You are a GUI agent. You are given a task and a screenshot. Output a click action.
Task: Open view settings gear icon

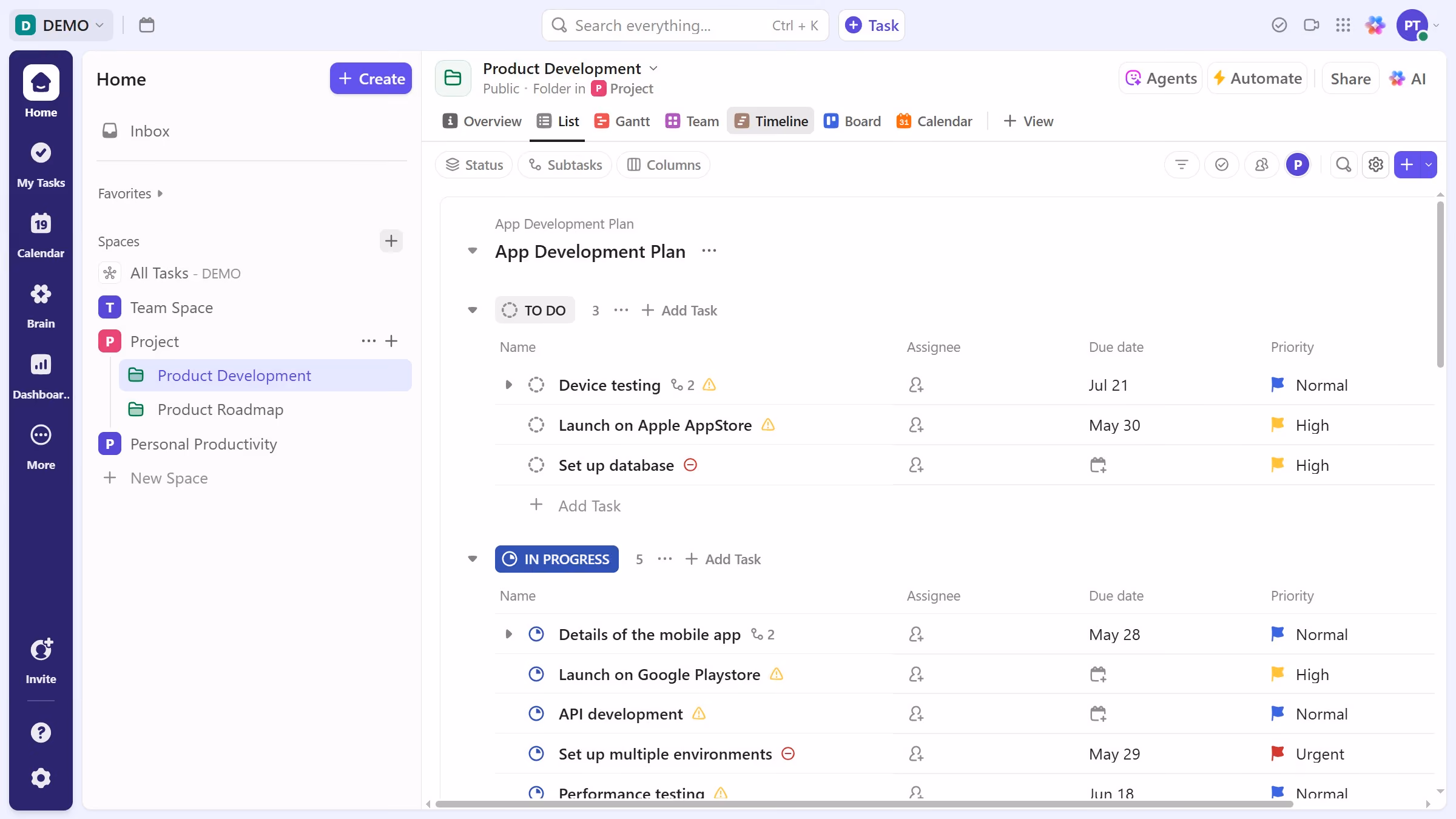click(1375, 164)
